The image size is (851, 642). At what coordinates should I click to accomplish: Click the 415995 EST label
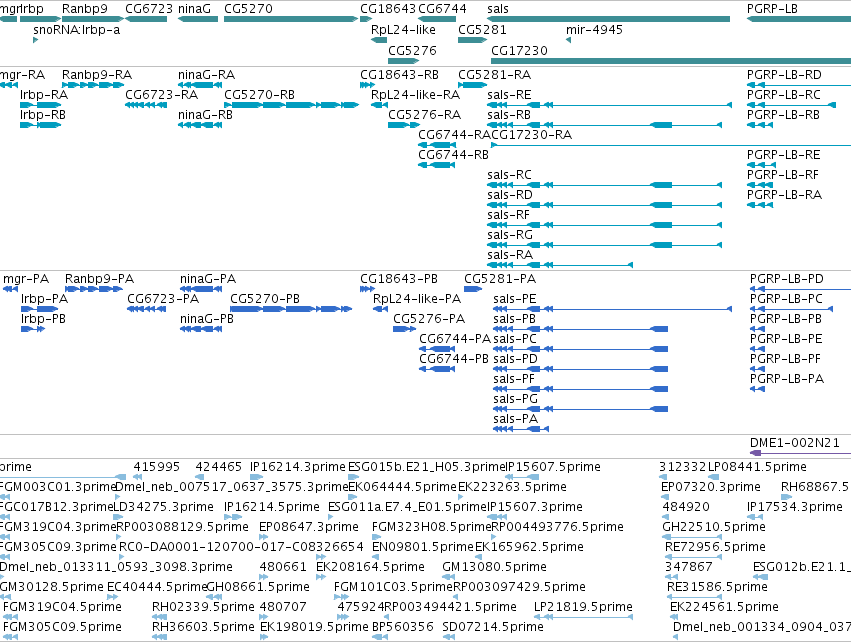(156, 466)
